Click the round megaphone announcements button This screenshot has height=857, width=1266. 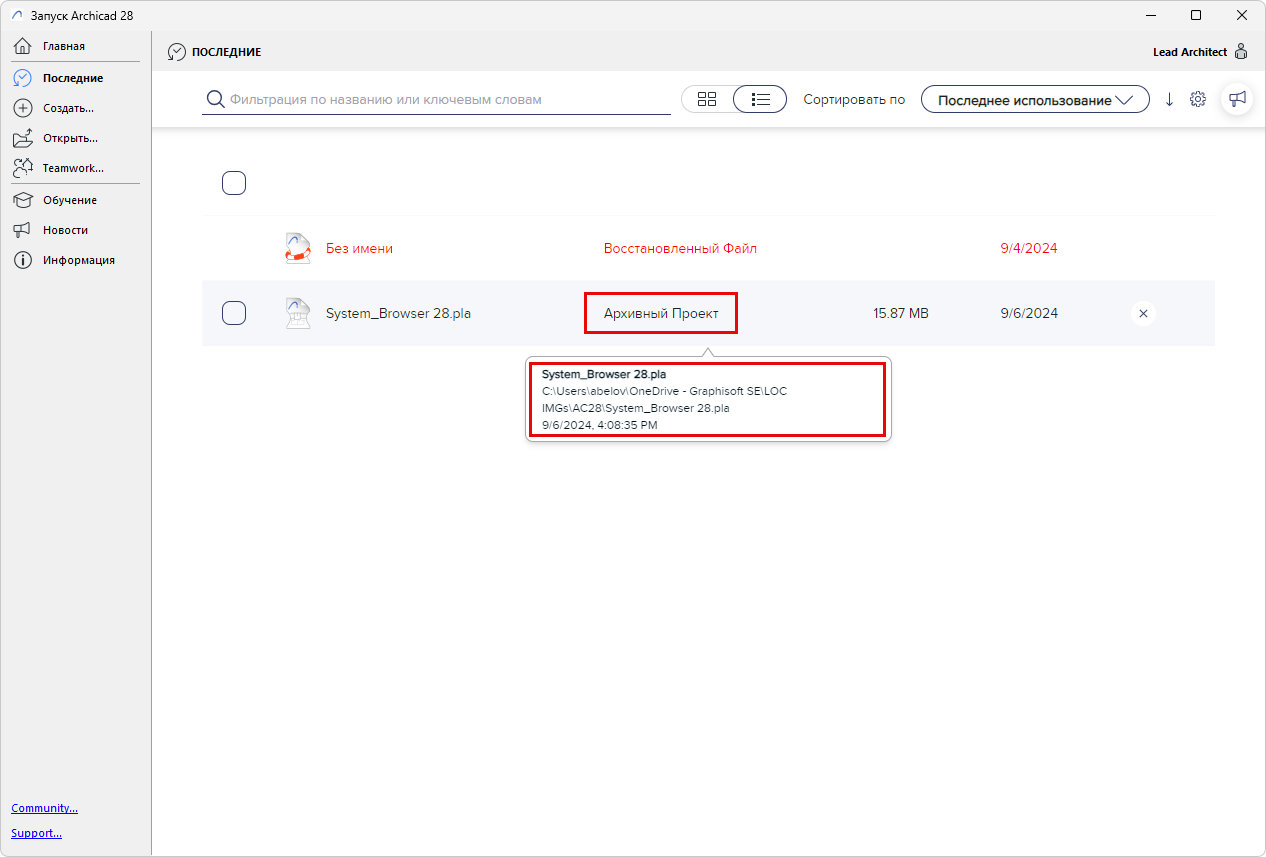1237,99
